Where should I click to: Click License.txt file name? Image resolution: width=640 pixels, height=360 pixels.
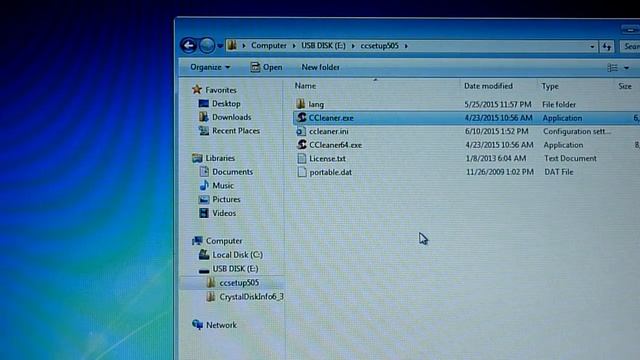327,158
